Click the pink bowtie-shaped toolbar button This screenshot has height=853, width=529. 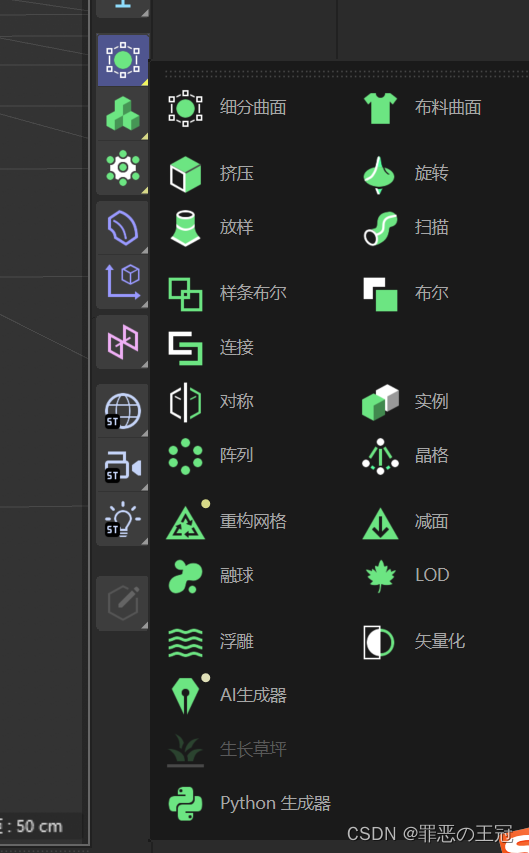(123, 342)
